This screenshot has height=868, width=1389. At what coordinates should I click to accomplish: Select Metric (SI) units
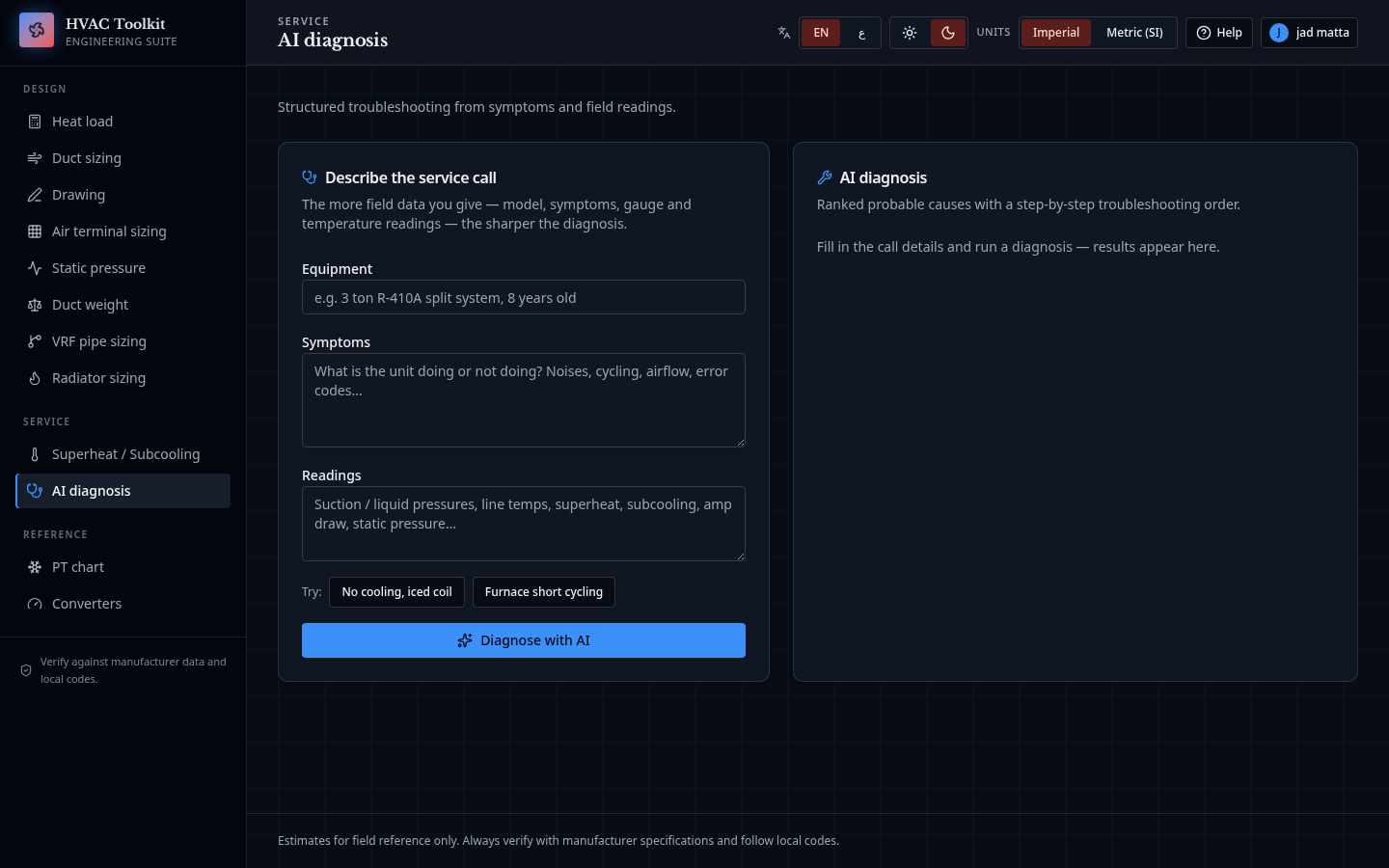(x=1134, y=33)
